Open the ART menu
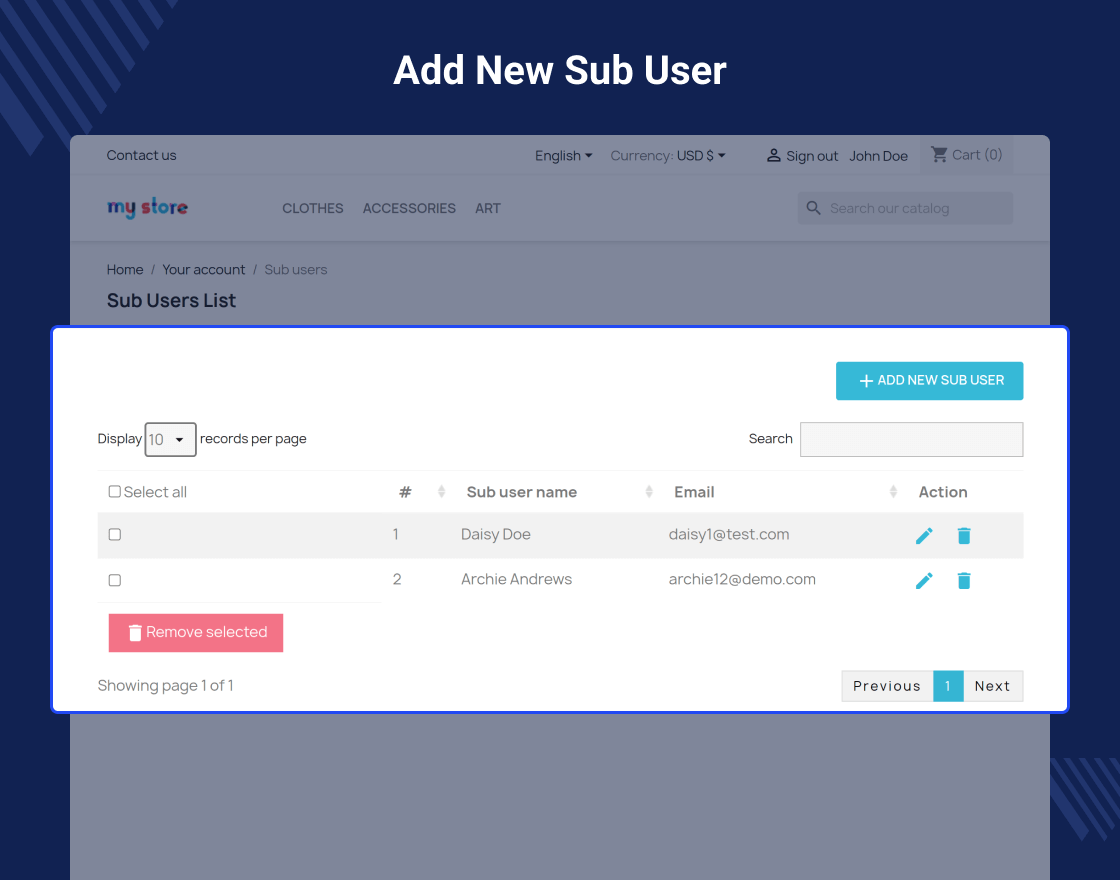The height and width of the screenshot is (880, 1120). point(488,209)
